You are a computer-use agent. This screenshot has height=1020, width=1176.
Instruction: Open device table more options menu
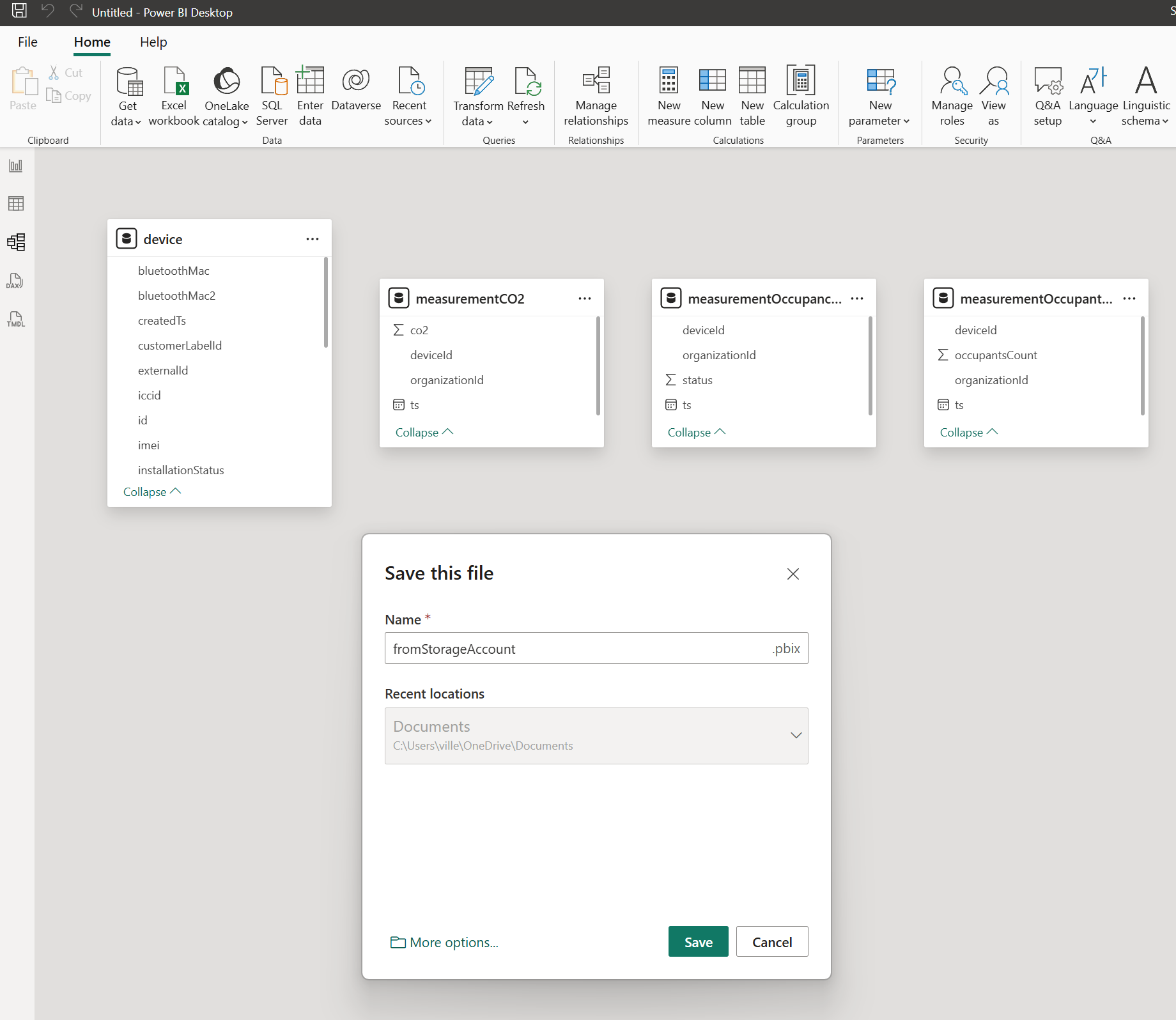pyautogui.click(x=312, y=239)
